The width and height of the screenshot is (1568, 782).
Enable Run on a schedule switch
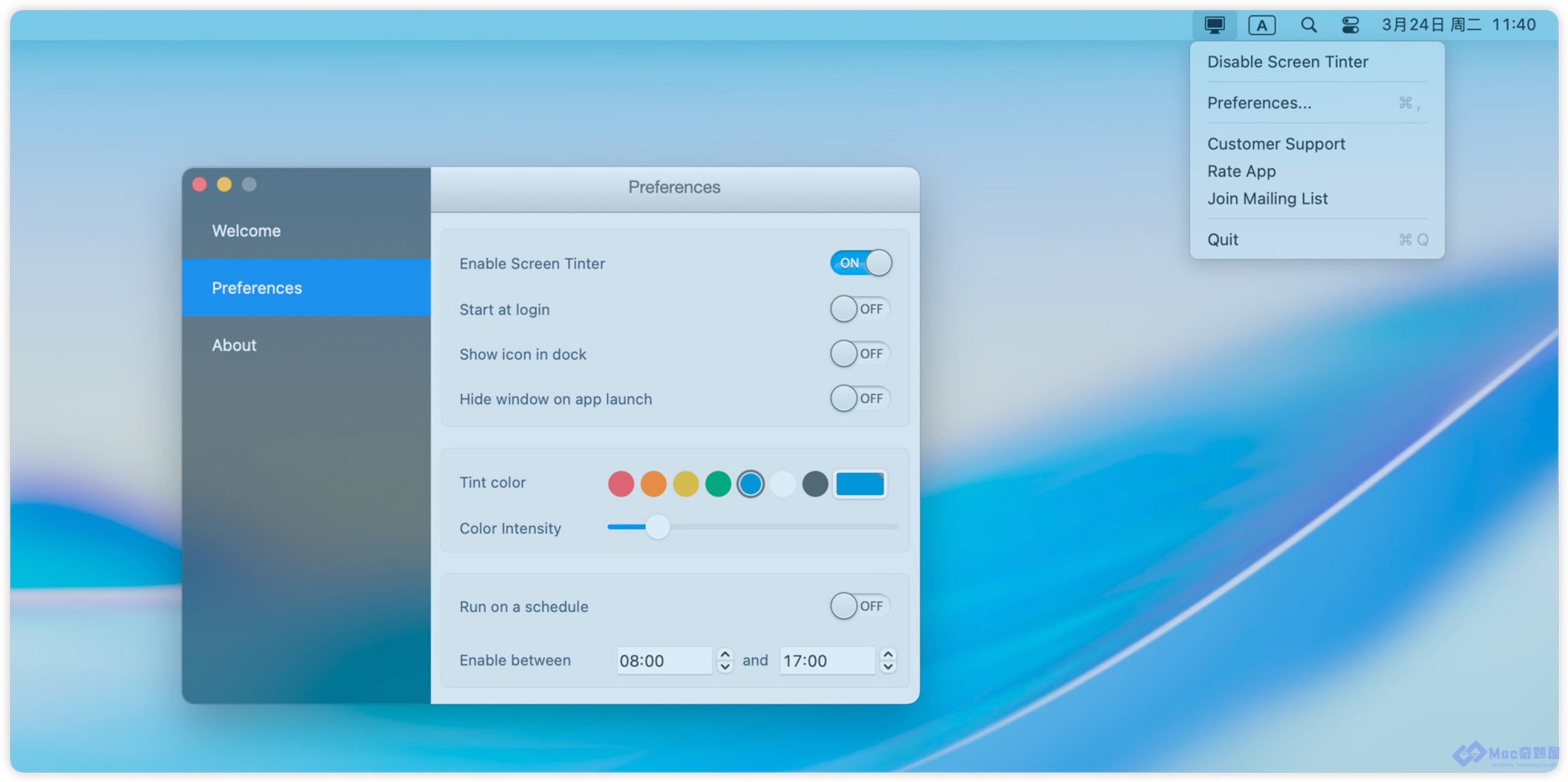859,606
